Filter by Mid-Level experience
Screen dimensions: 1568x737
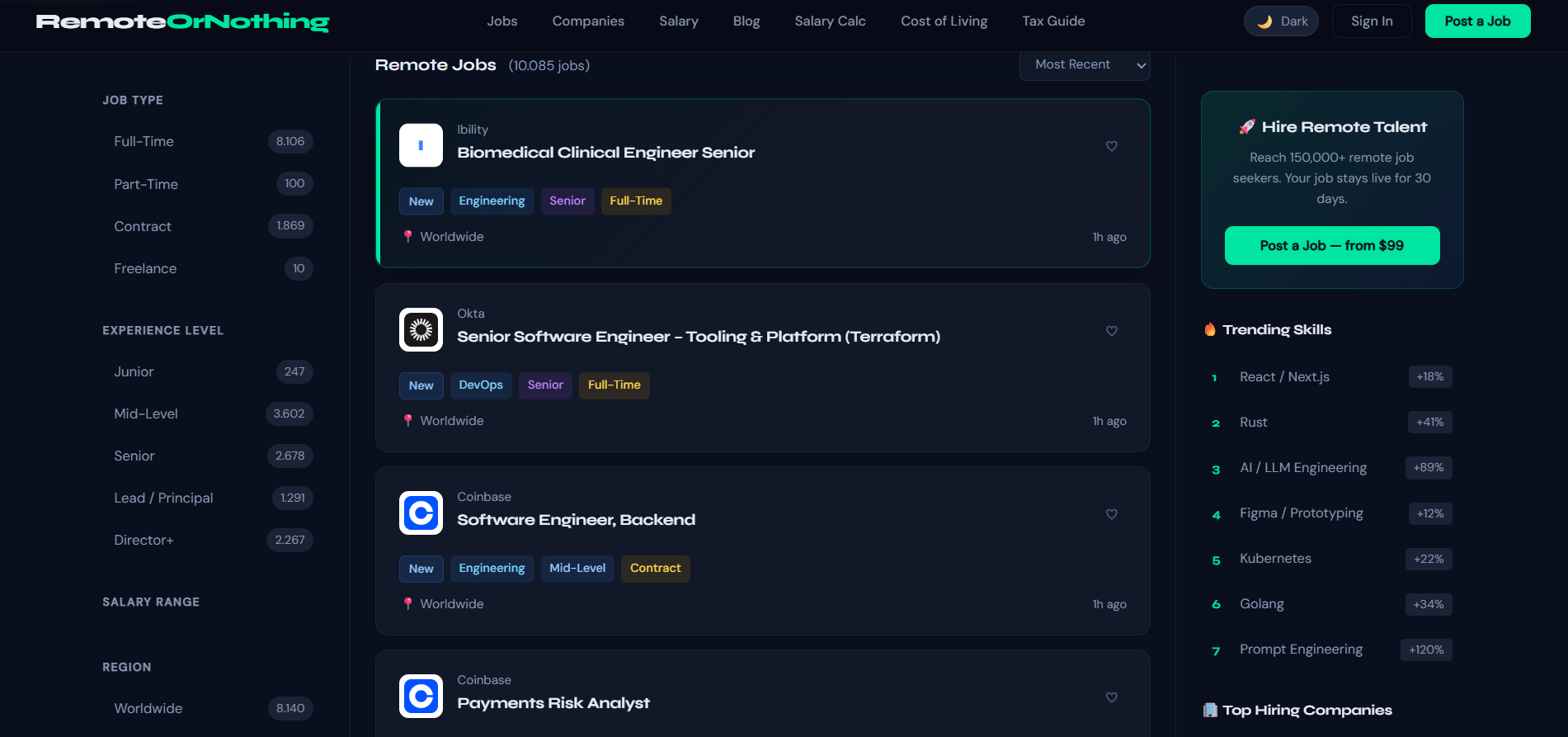(208, 413)
